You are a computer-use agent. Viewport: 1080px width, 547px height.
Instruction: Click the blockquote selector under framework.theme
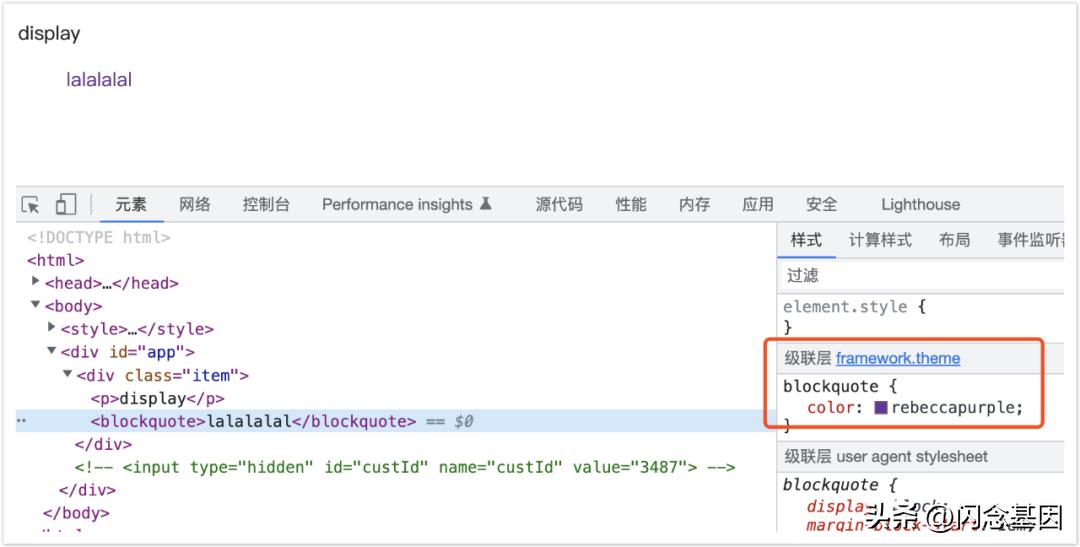coord(831,386)
